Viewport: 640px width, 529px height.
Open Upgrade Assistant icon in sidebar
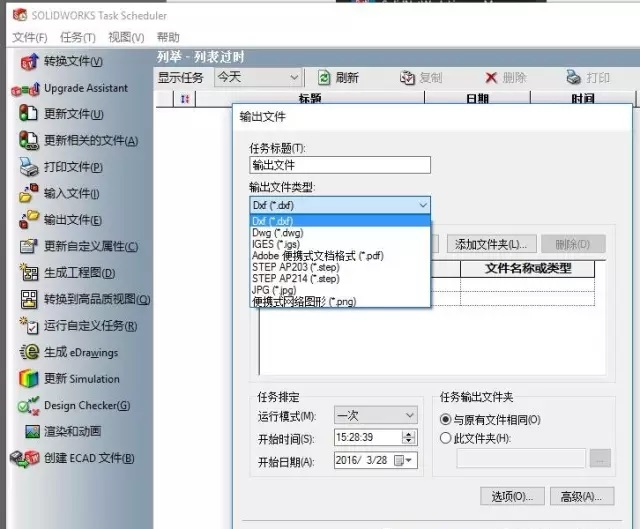tap(26, 89)
